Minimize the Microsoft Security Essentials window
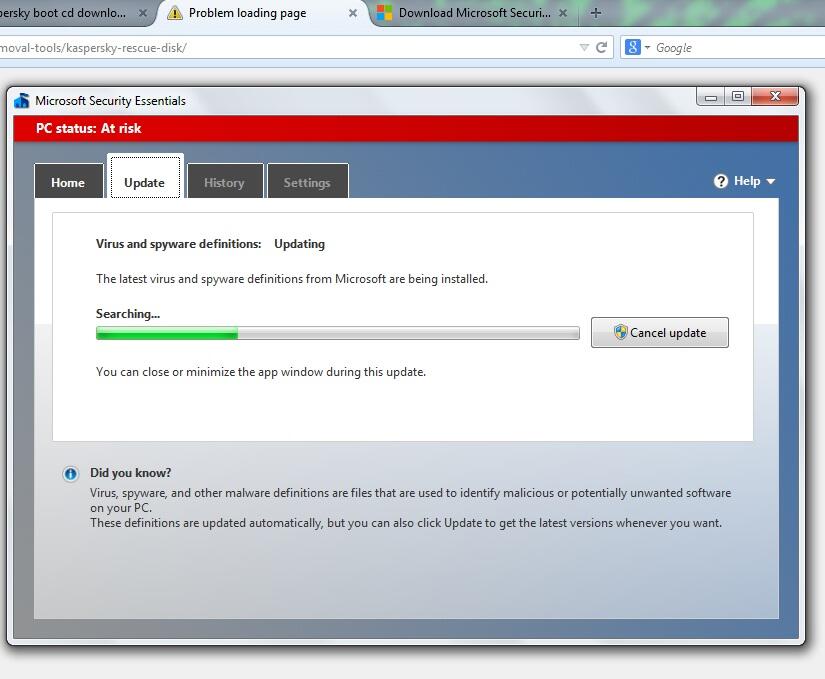The width and height of the screenshot is (825, 679). coord(710,97)
